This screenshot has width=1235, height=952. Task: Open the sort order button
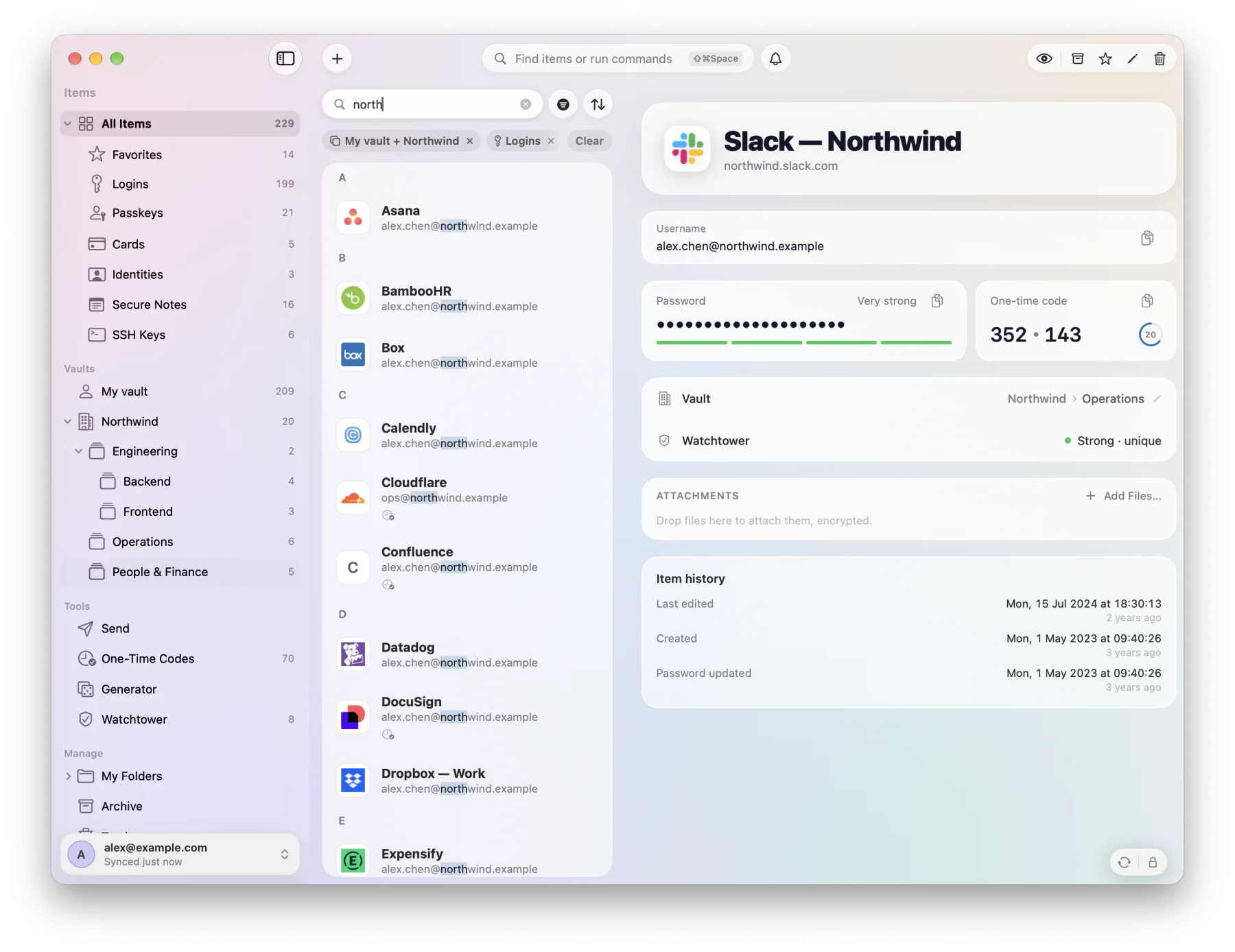[598, 104]
